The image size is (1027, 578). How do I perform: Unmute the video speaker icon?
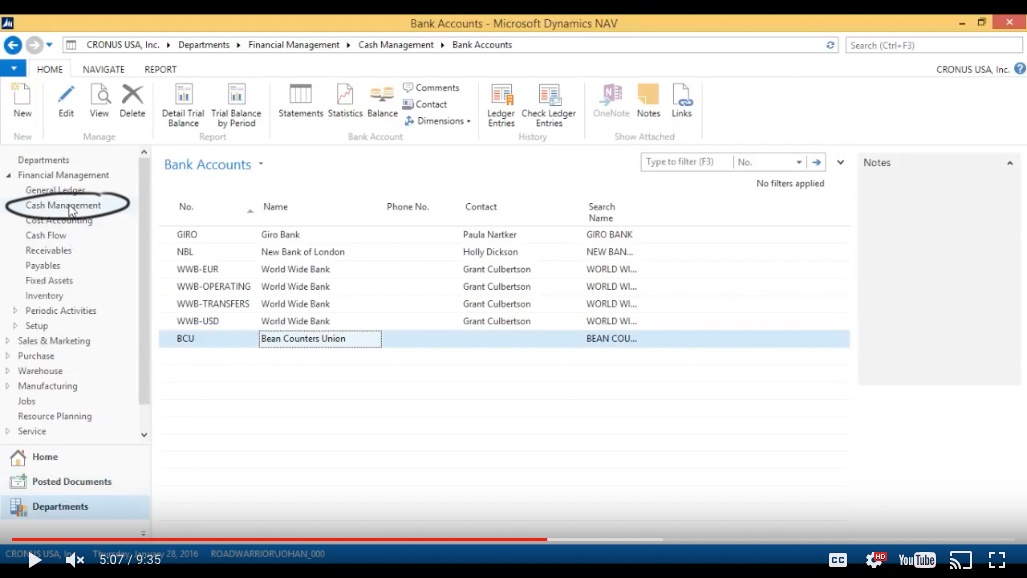click(75, 560)
